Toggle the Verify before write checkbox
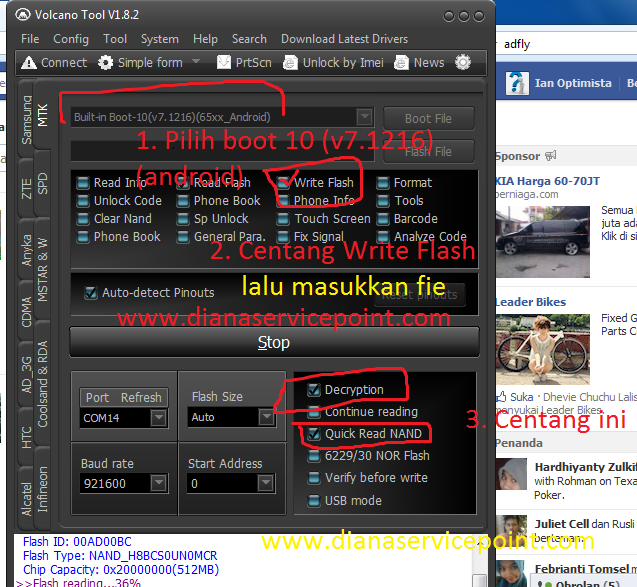This screenshot has height=587, width=637. coord(314,478)
